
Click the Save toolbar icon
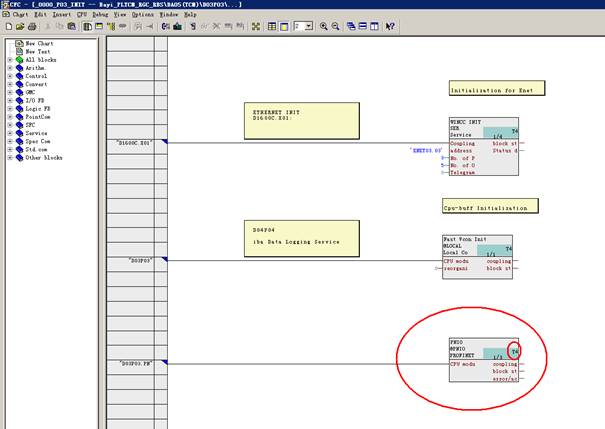coord(30,26)
